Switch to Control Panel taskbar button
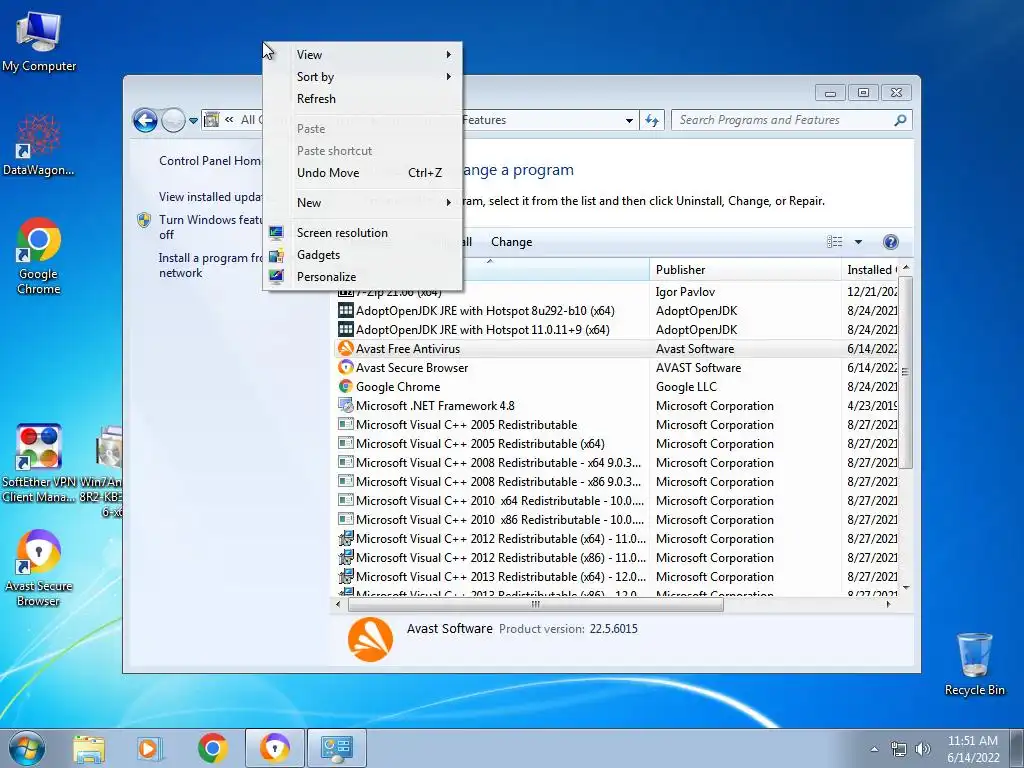Screen dimensions: 1024x768 [337, 748]
